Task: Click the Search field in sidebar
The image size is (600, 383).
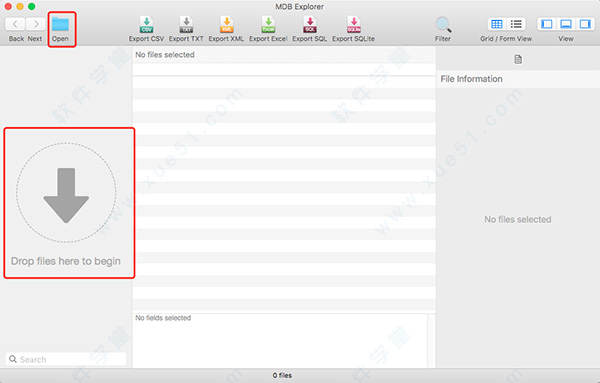Action: coord(66,359)
